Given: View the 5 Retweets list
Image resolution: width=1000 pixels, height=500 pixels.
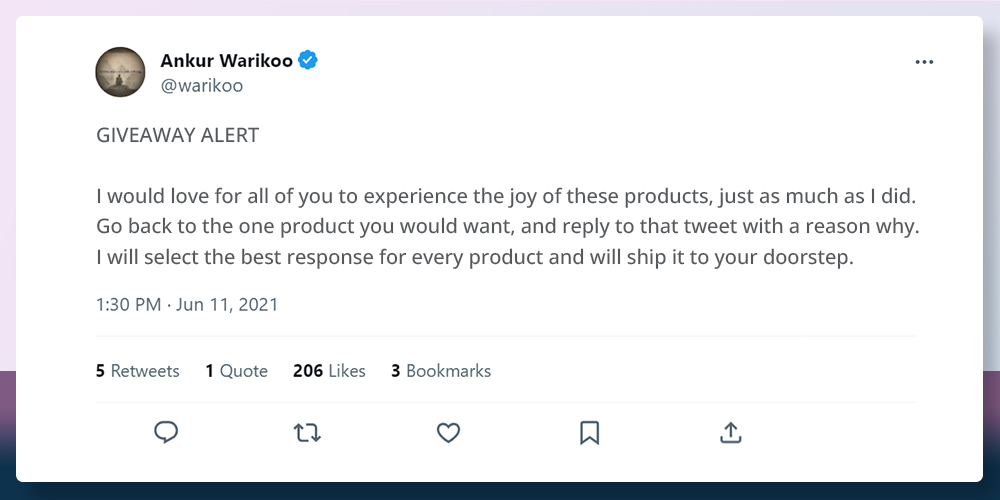Looking at the screenshot, I should pos(138,371).
